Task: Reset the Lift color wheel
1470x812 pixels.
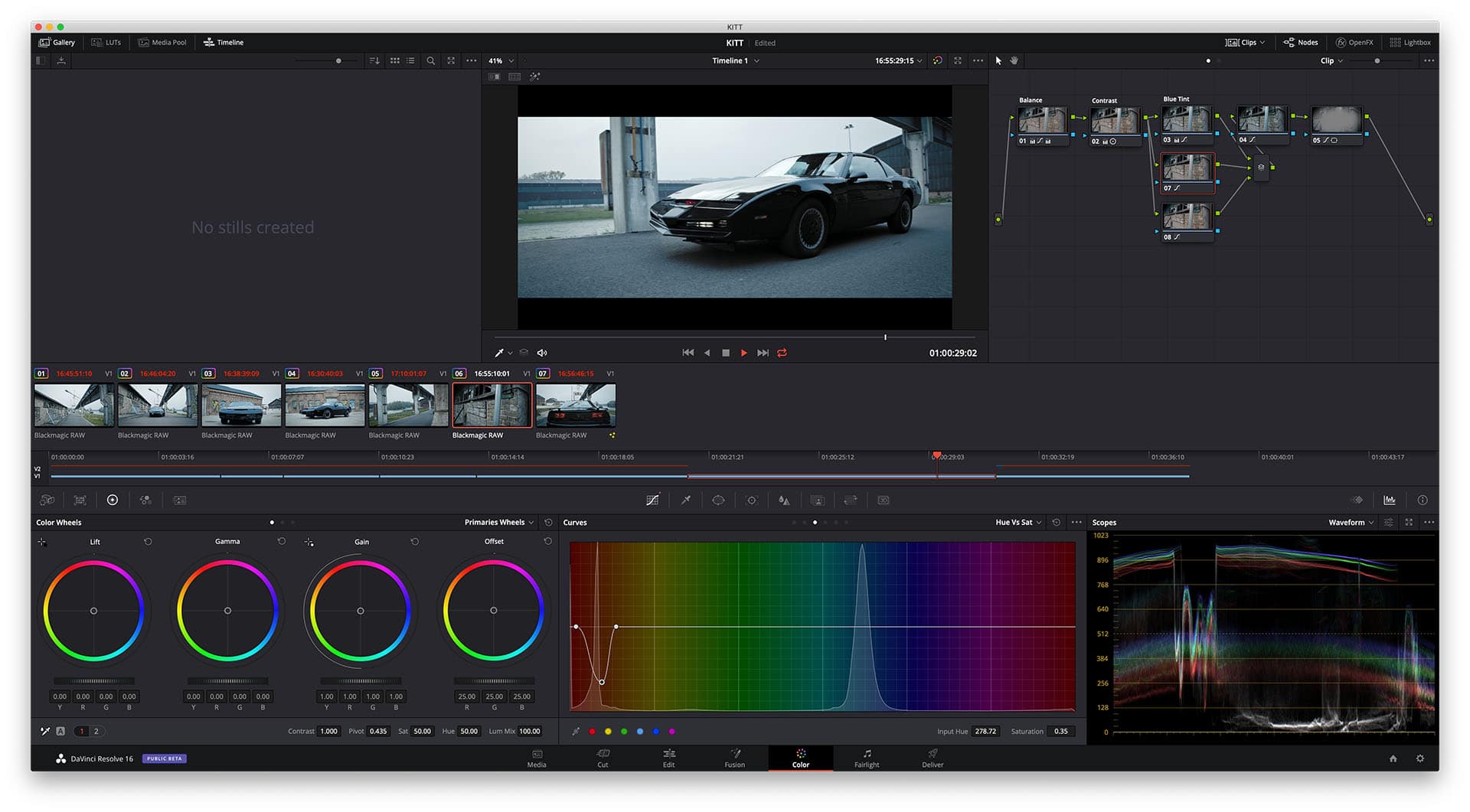Action: (148, 541)
